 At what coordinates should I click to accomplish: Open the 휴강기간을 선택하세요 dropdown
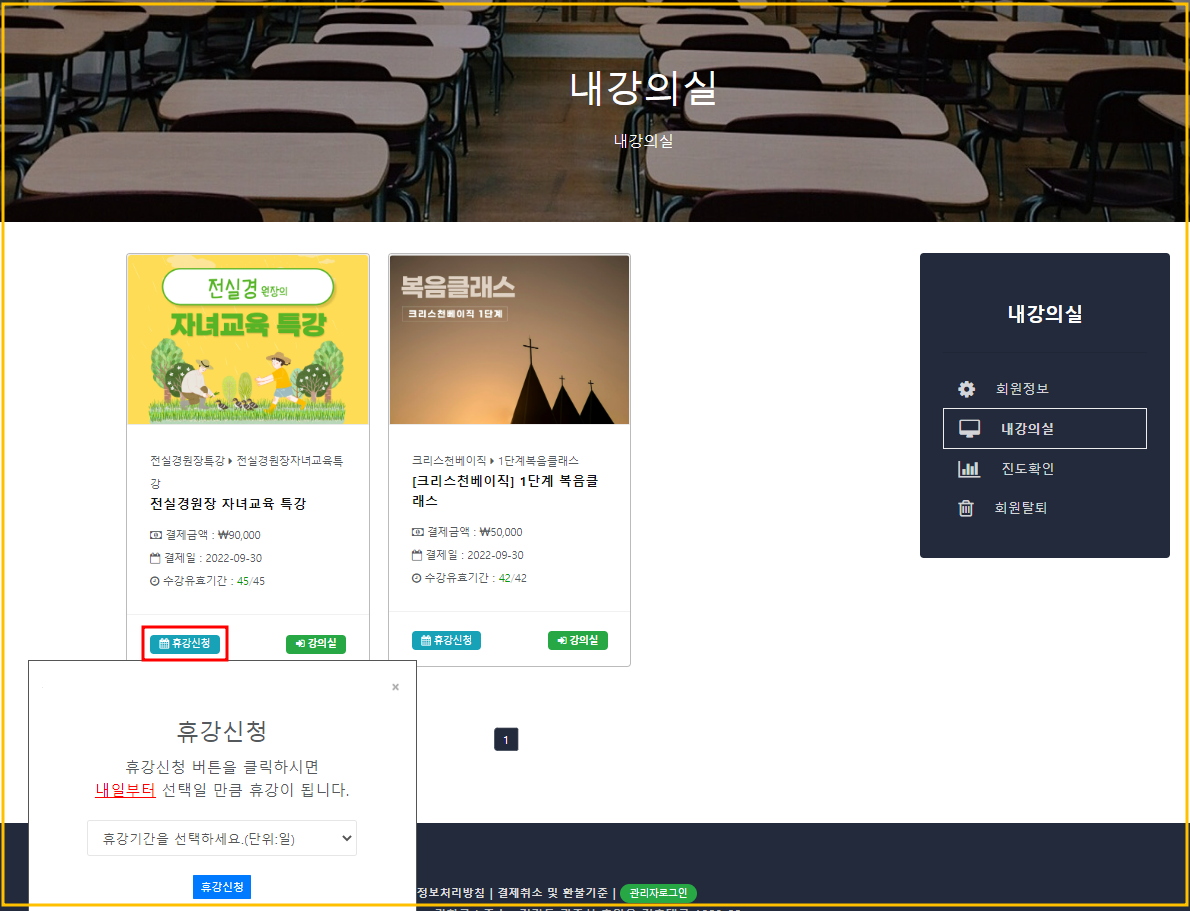[x=222, y=838]
